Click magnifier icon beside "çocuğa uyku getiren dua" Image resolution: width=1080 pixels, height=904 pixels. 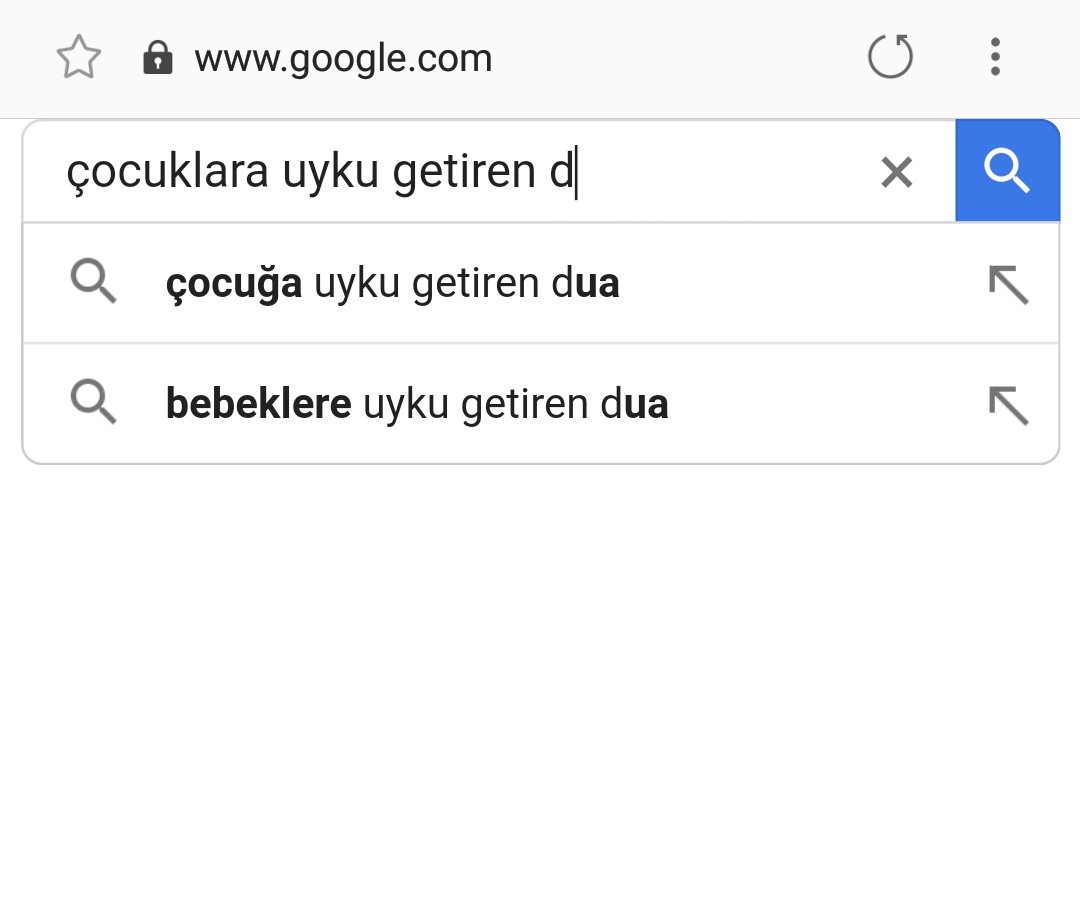coord(94,281)
